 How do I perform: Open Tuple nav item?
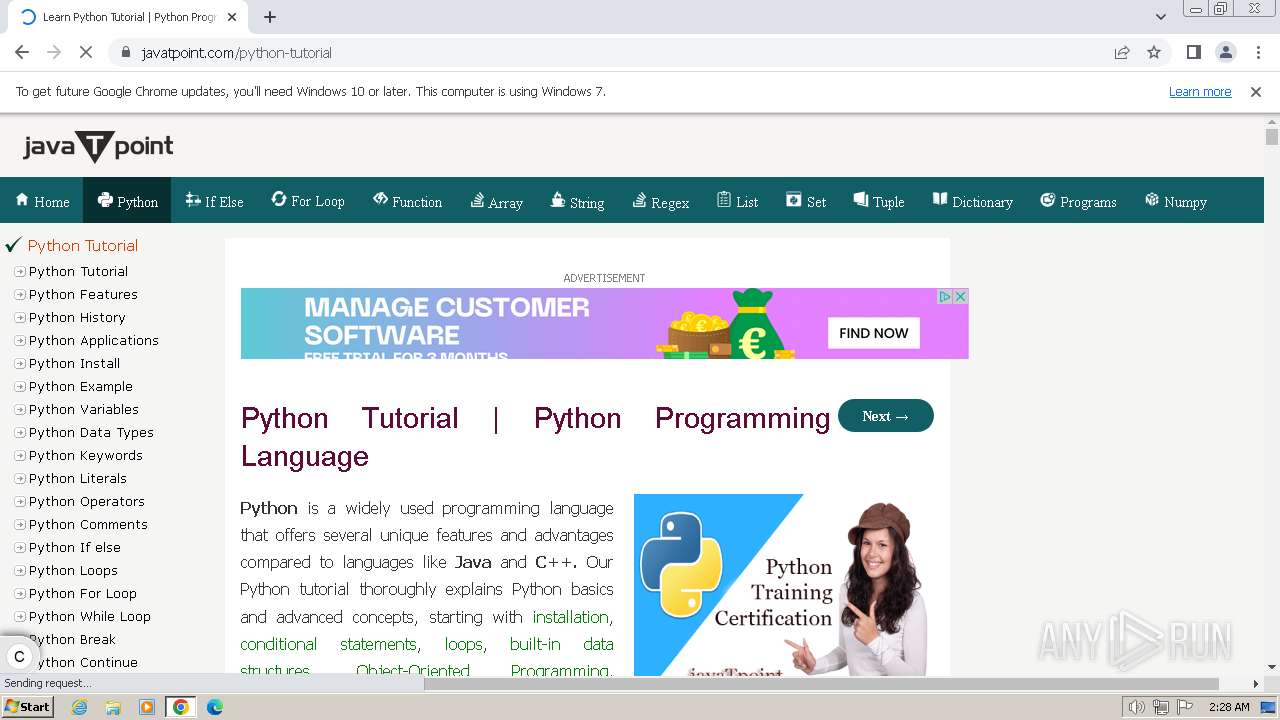pos(878,201)
